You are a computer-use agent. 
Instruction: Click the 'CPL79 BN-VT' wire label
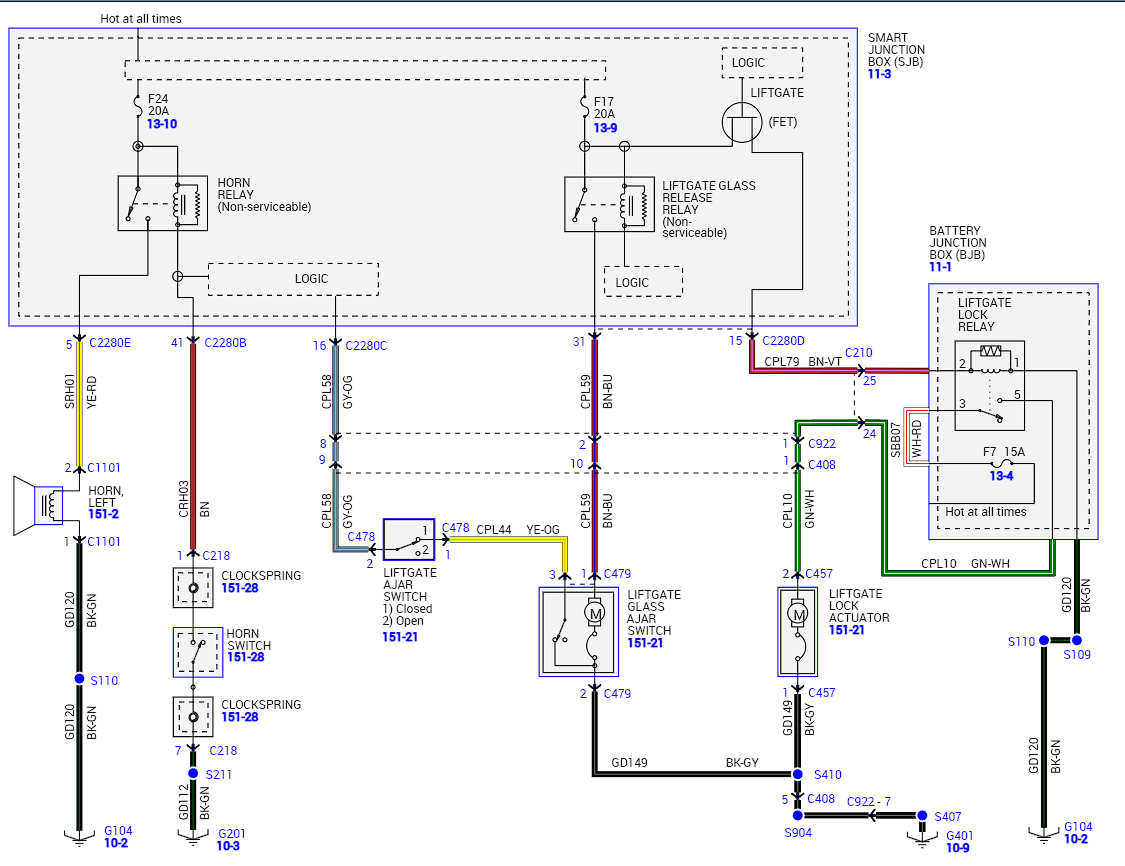click(803, 362)
